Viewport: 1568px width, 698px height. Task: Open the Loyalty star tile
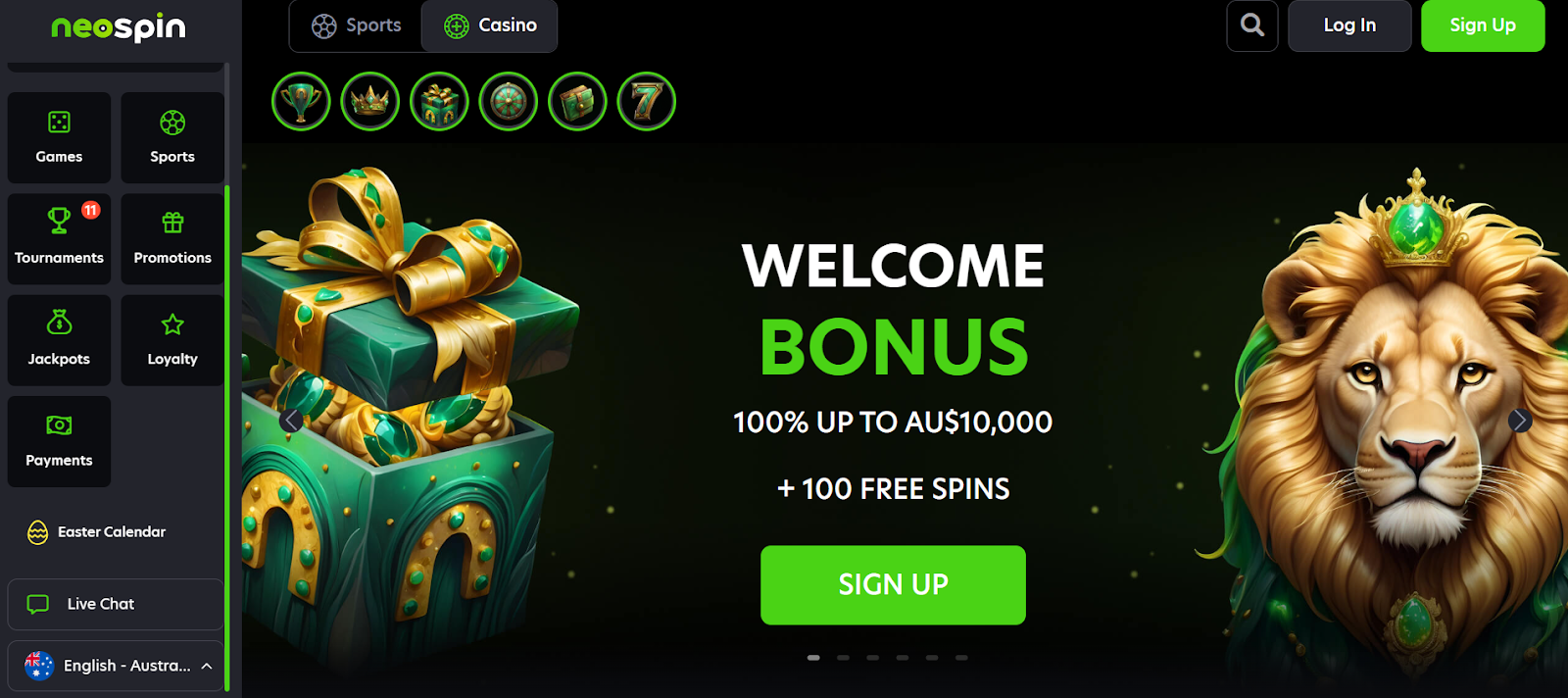tap(172, 340)
